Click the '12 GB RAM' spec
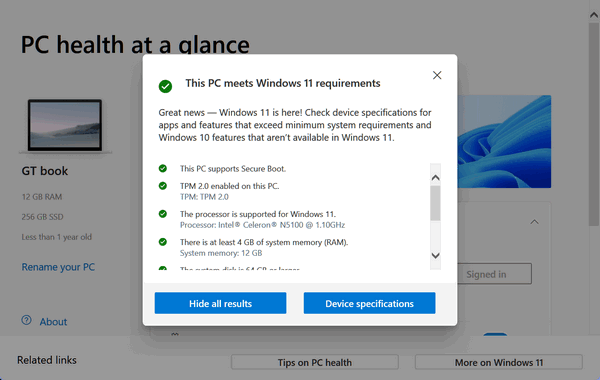The height and width of the screenshot is (380, 600). click(x=42, y=197)
